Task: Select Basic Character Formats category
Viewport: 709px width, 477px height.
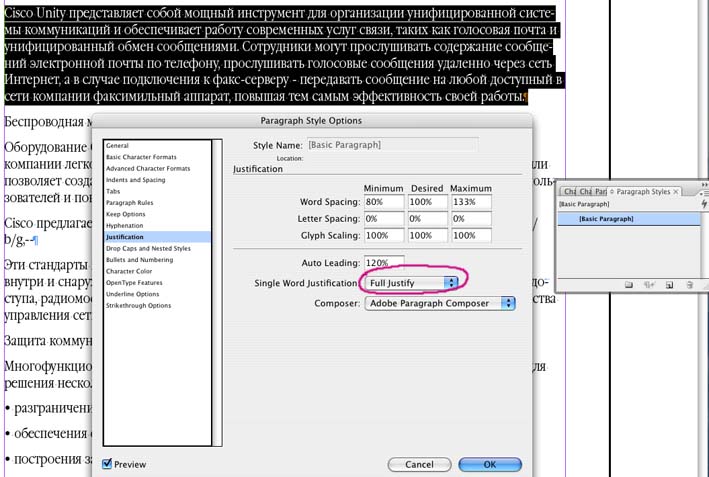Action: coord(141,157)
